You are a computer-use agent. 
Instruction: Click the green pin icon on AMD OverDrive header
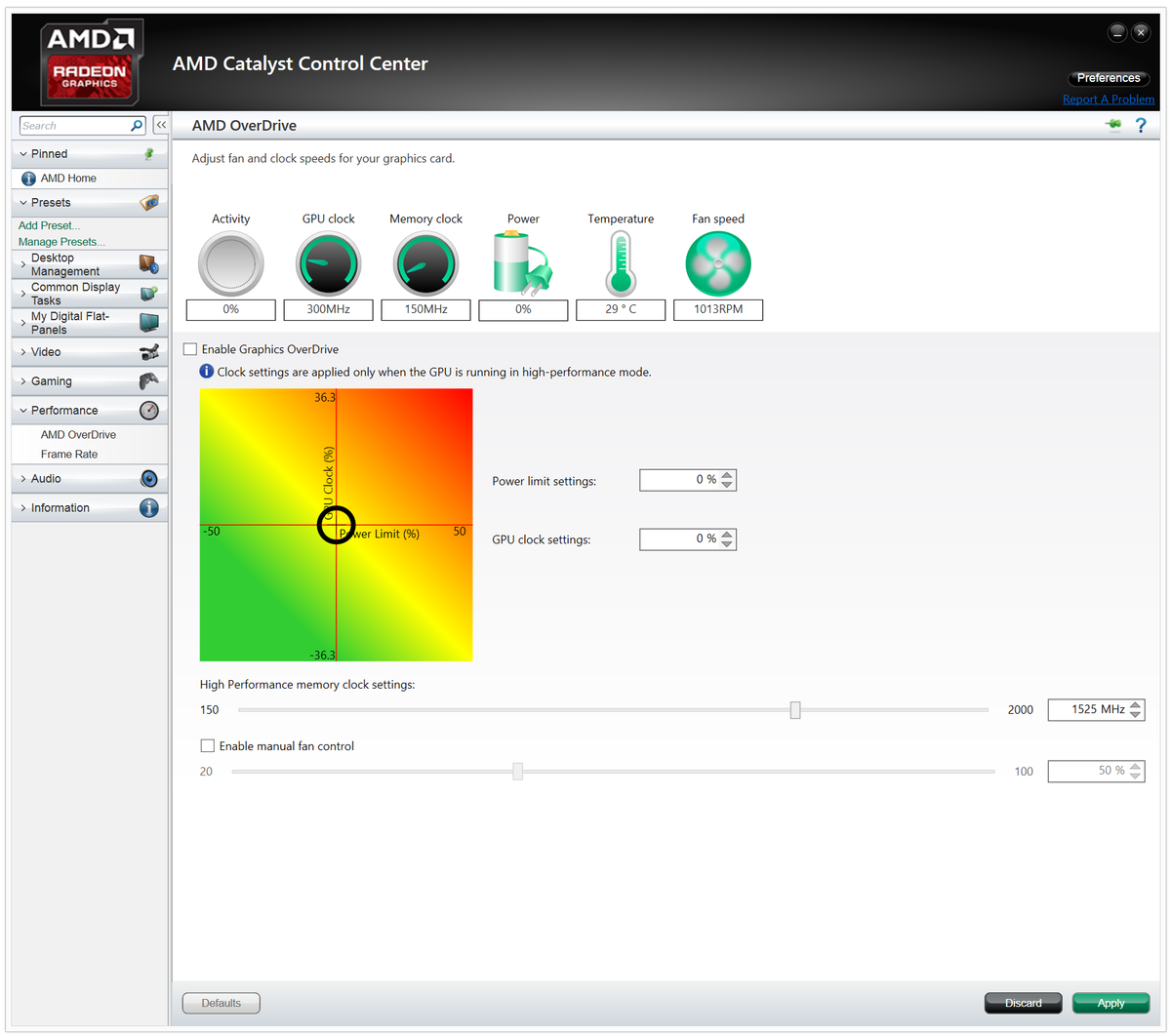tap(1113, 125)
